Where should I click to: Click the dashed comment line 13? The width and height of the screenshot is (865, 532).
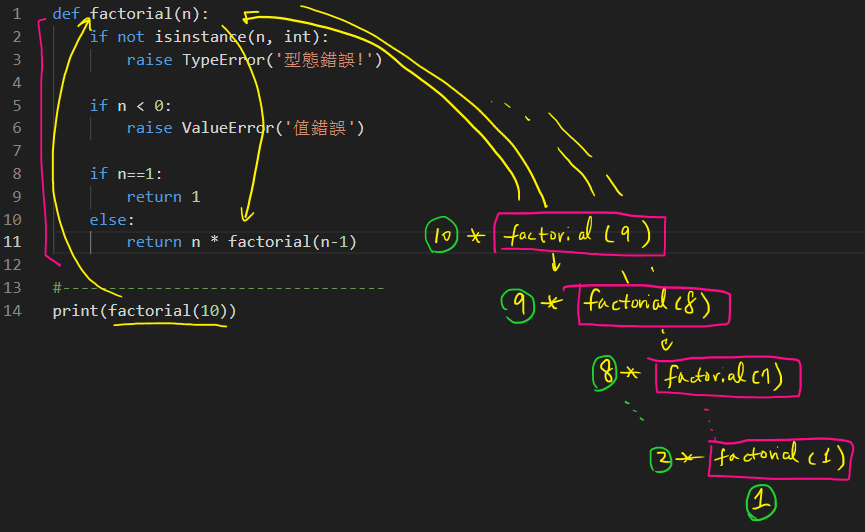[218, 288]
